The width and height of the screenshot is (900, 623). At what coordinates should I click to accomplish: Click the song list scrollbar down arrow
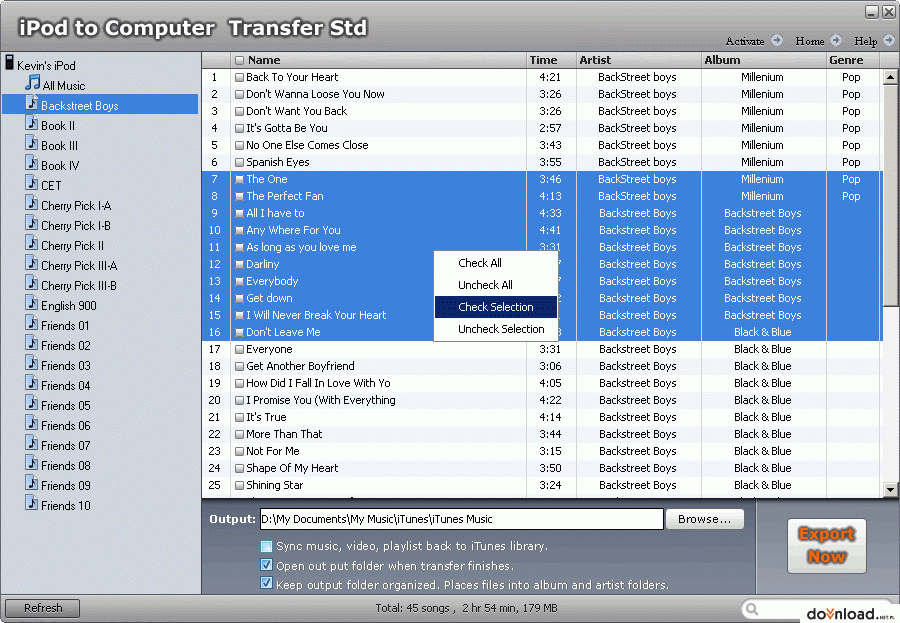[890, 490]
